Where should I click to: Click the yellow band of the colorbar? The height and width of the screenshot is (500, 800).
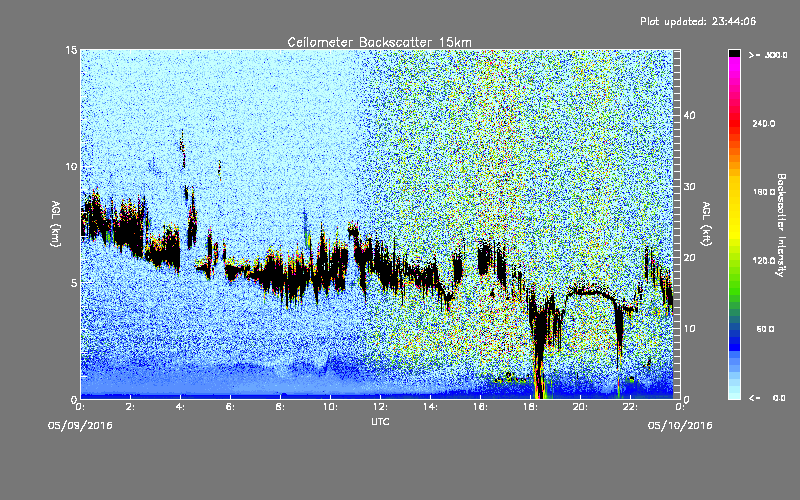tap(734, 209)
